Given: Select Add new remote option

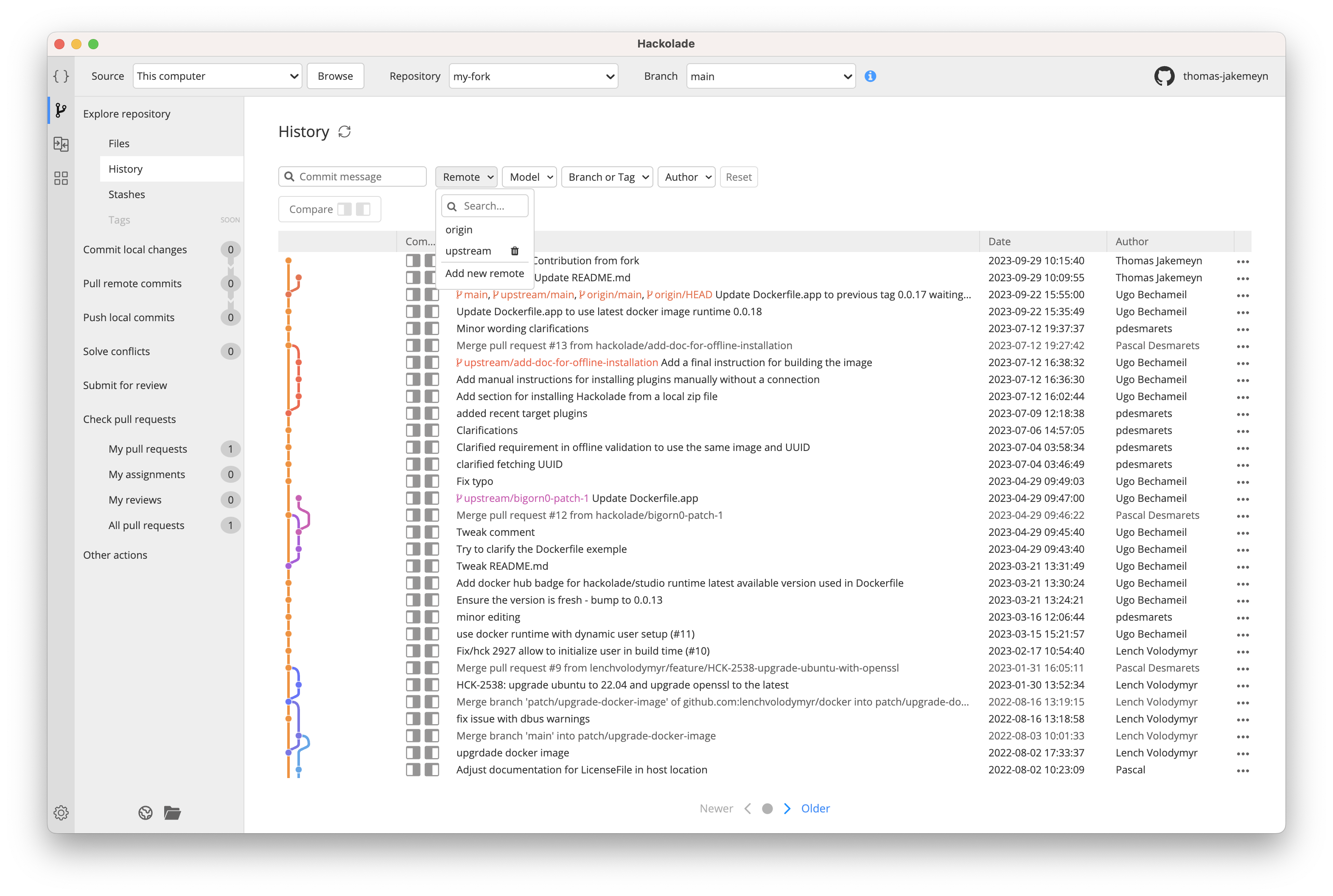Looking at the screenshot, I should coord(485,273).
